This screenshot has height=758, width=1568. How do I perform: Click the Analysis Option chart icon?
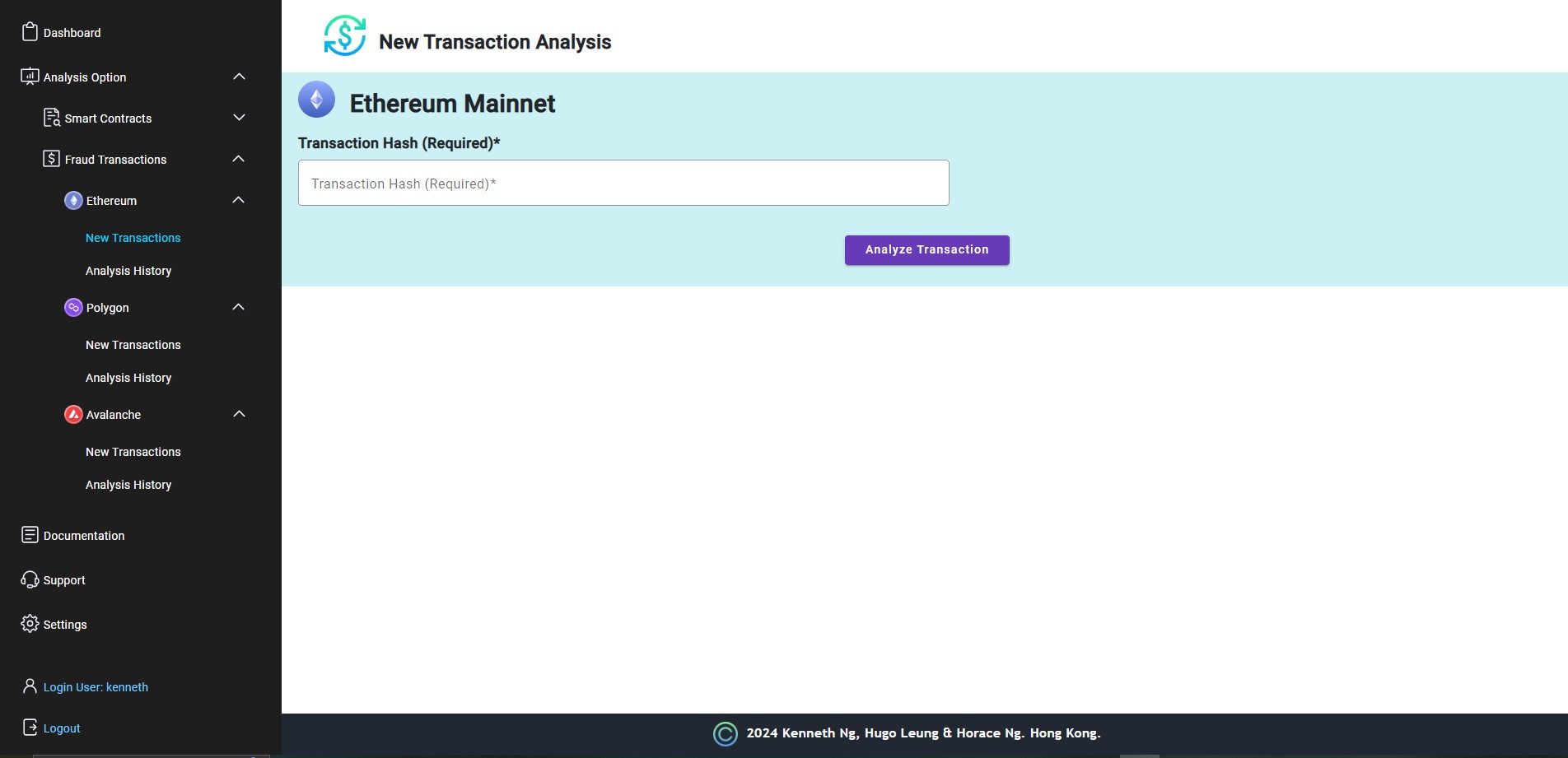(30, 77)
